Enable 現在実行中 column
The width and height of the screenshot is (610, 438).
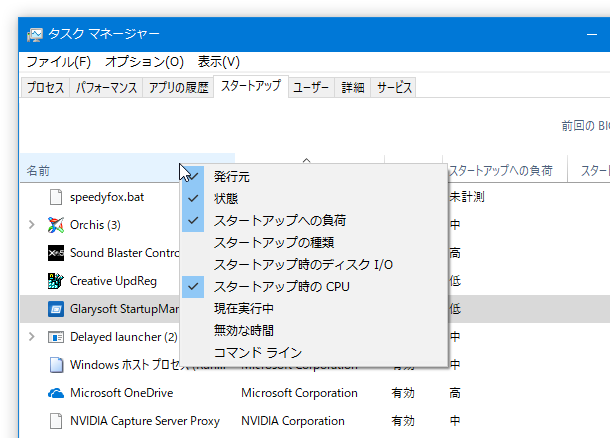pos(314,308)
